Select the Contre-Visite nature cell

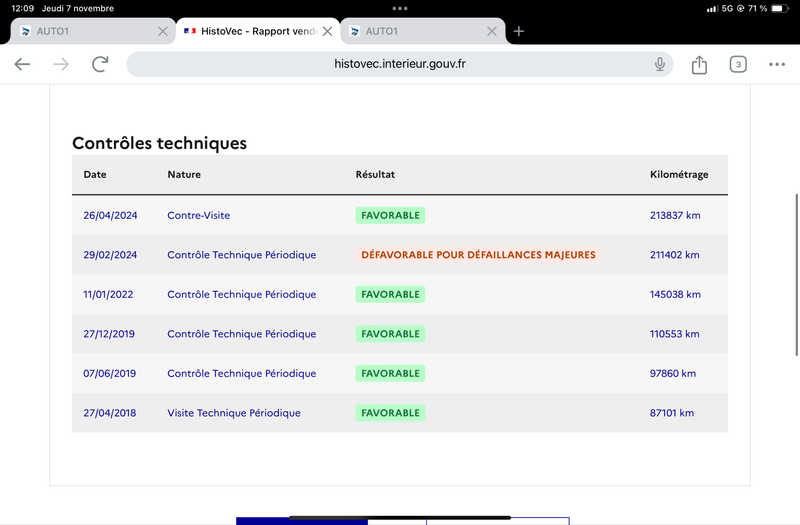coord(198,215)
